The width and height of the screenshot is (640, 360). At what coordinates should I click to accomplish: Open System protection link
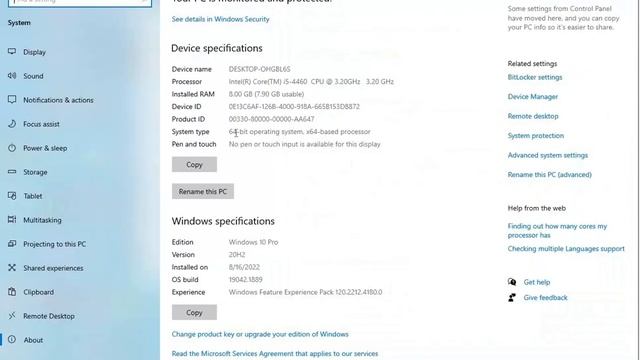pos(536,136)
